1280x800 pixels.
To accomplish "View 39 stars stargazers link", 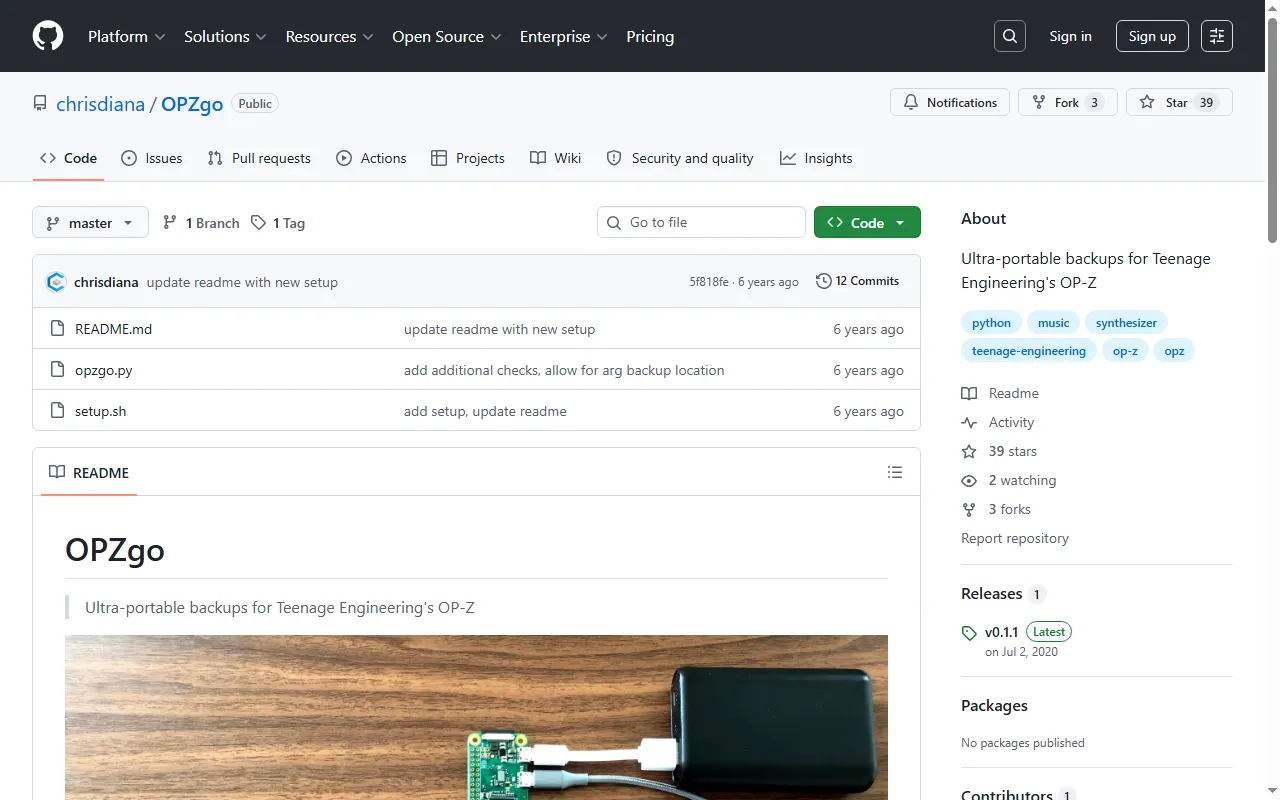I will click(x=999, y=451).
